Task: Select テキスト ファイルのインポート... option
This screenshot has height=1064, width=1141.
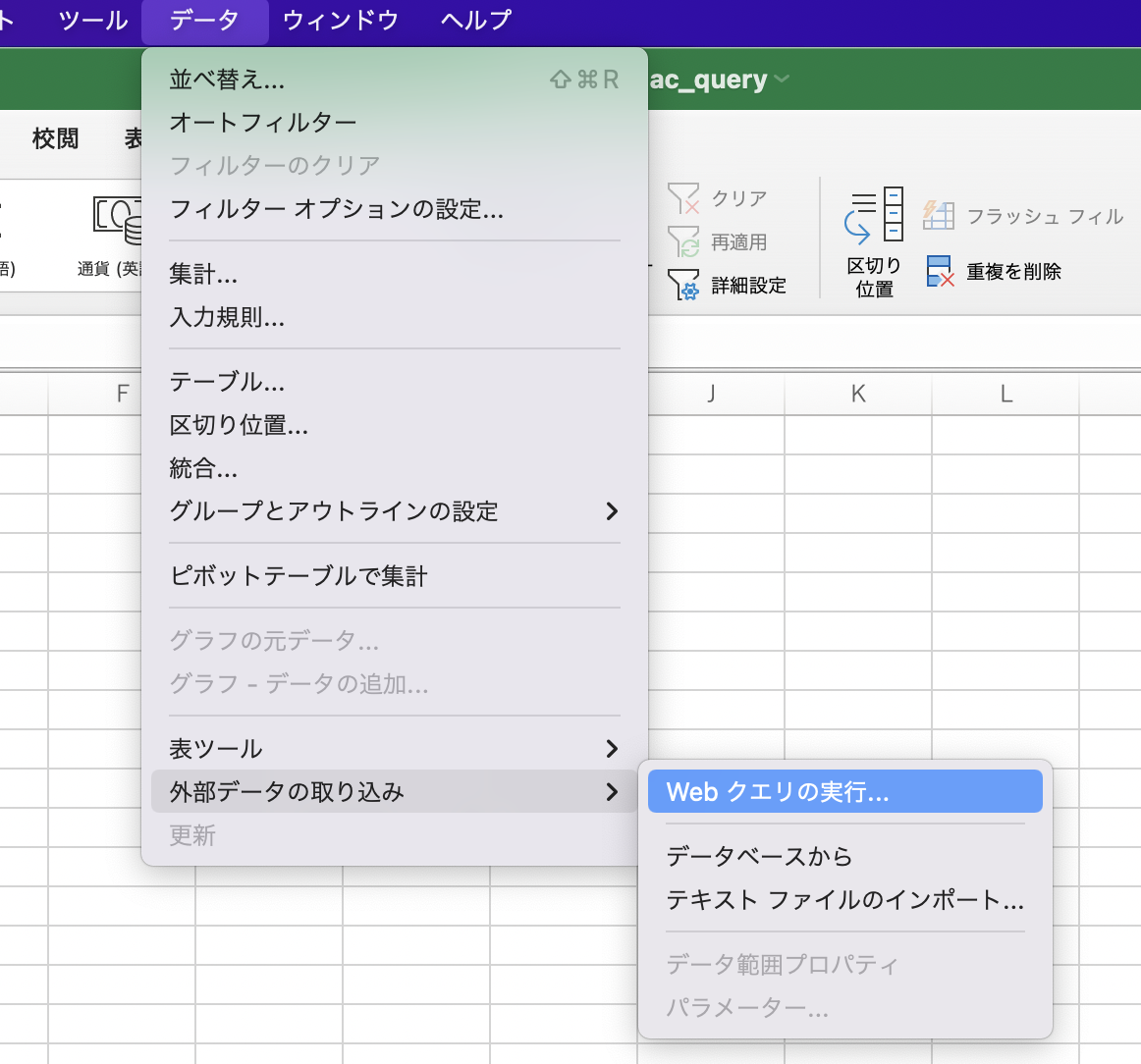Action: click(844, 900)
